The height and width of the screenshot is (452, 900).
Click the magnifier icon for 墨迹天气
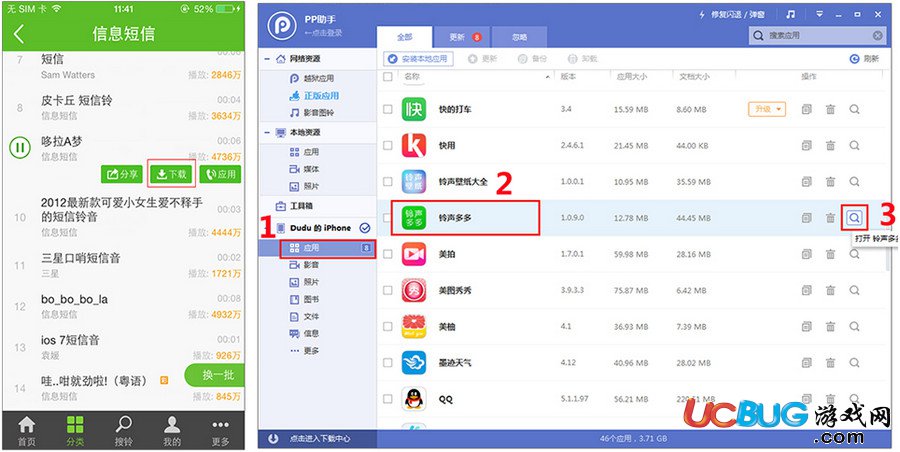pyautogui.click(x=855, y=362)
